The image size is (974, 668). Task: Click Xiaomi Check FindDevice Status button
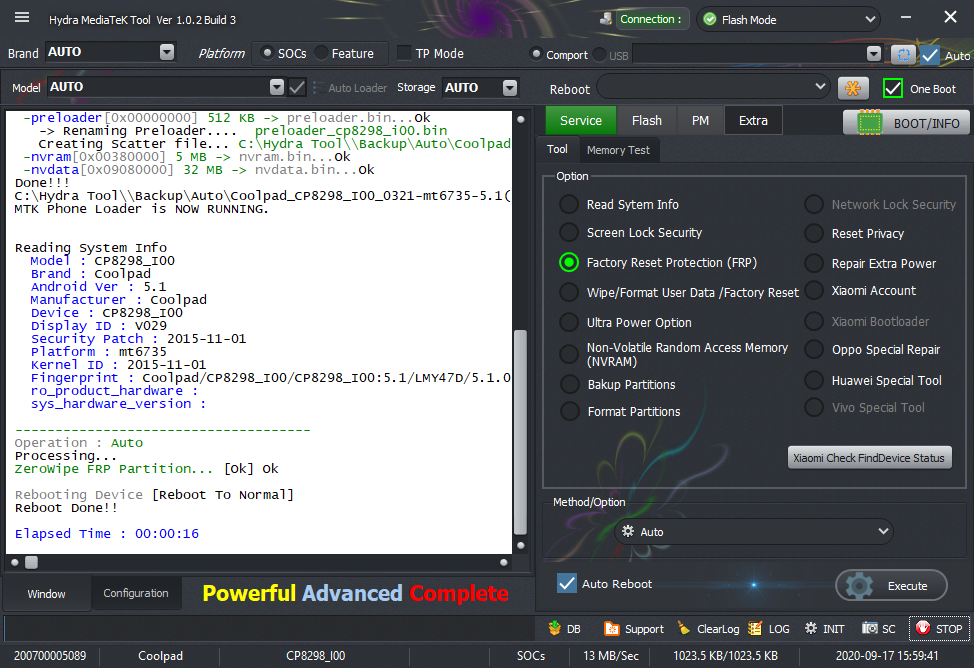pyautogui.click(x=869, y=458)
